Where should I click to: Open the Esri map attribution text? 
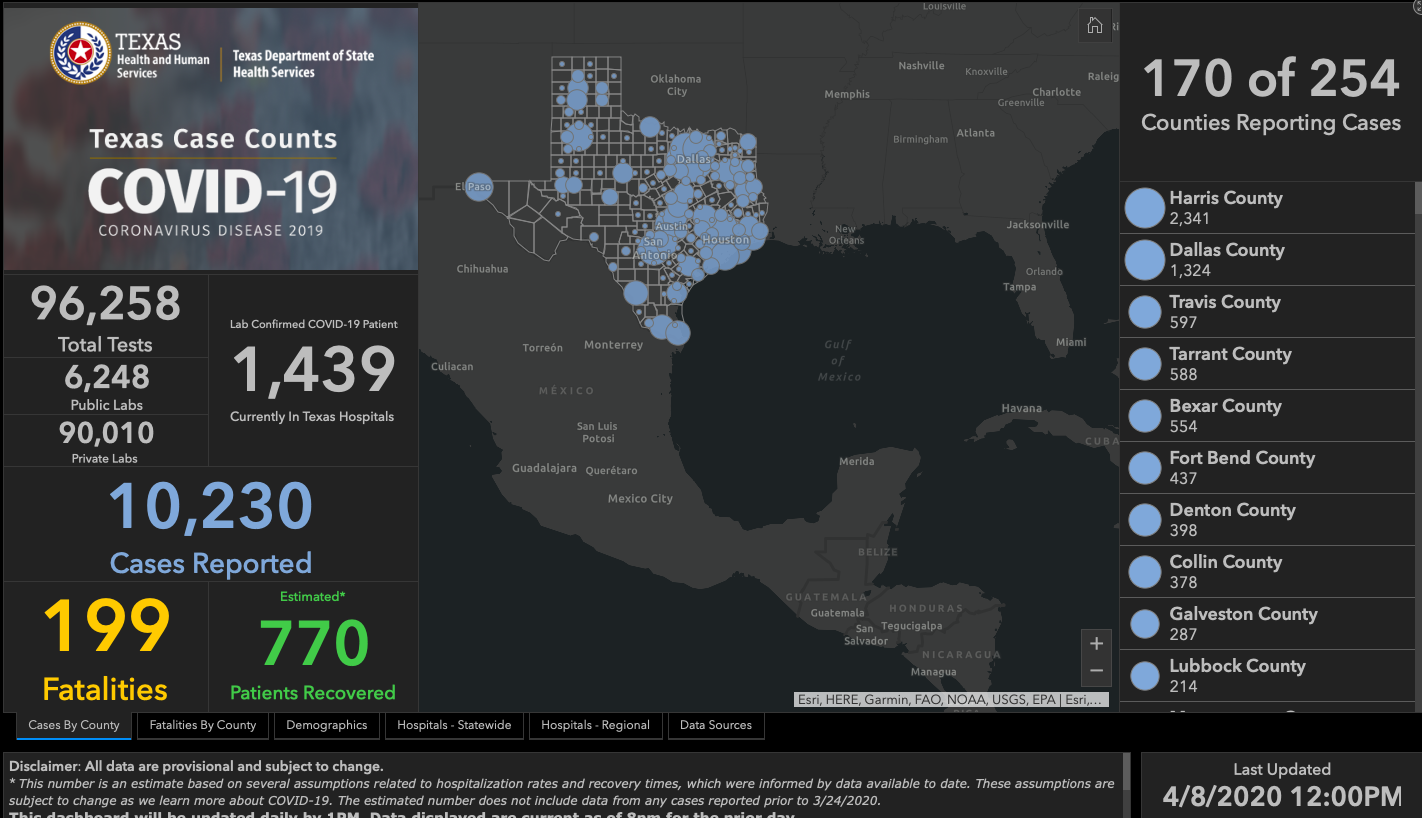[952, 700]
